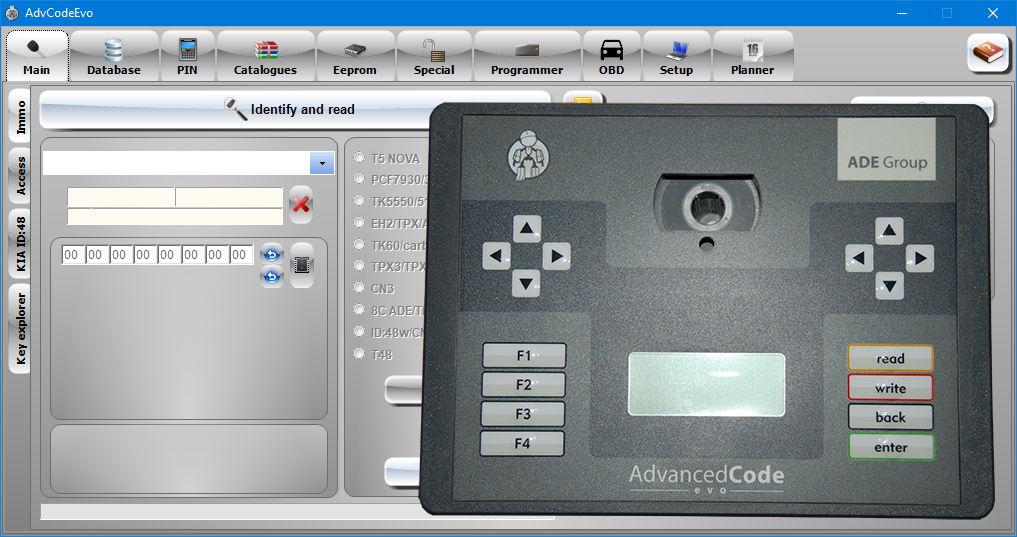Select the CN3 radio button

click(359, 287)
